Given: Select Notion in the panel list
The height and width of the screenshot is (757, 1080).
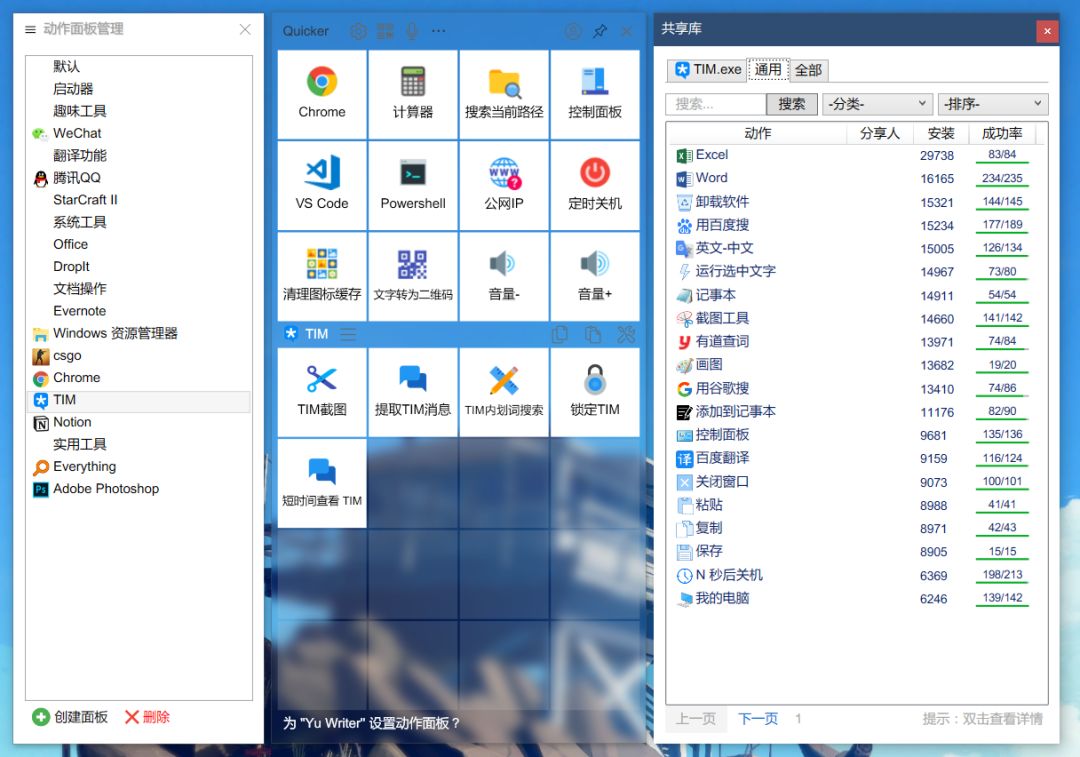Looking at the screenshot, I should point(139,422).
